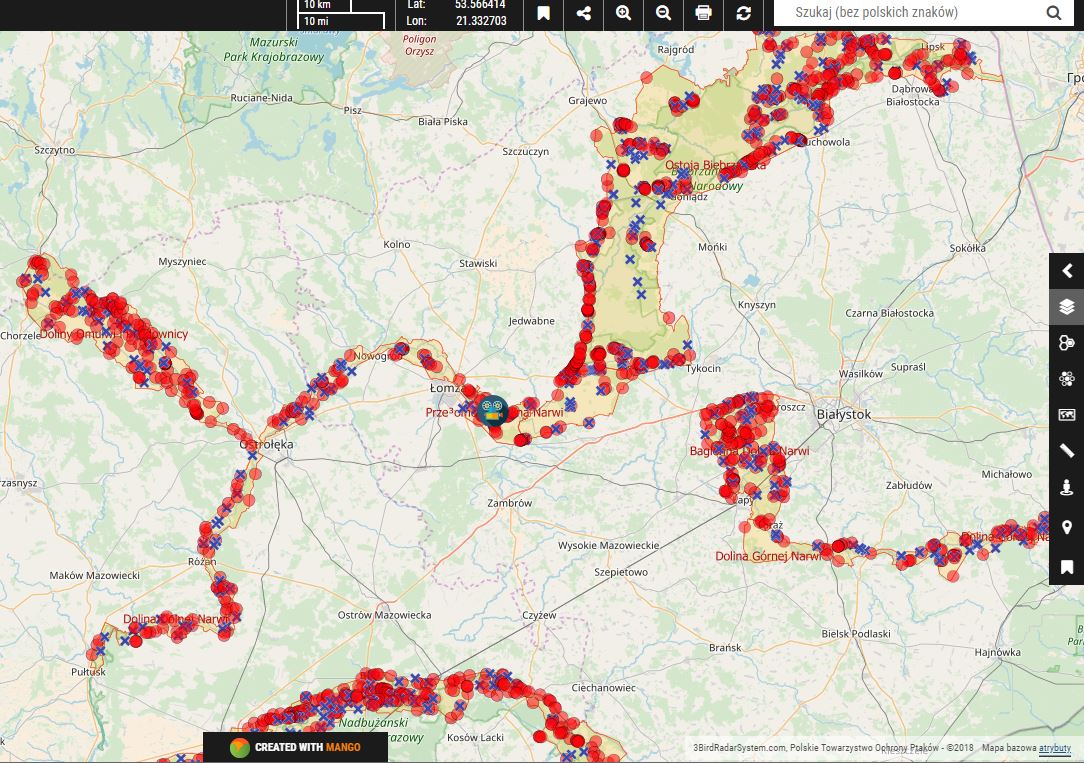Open sidebar bookmarks at bottom of toolbar
1084x763 pixels.
tap(1066, 566)
